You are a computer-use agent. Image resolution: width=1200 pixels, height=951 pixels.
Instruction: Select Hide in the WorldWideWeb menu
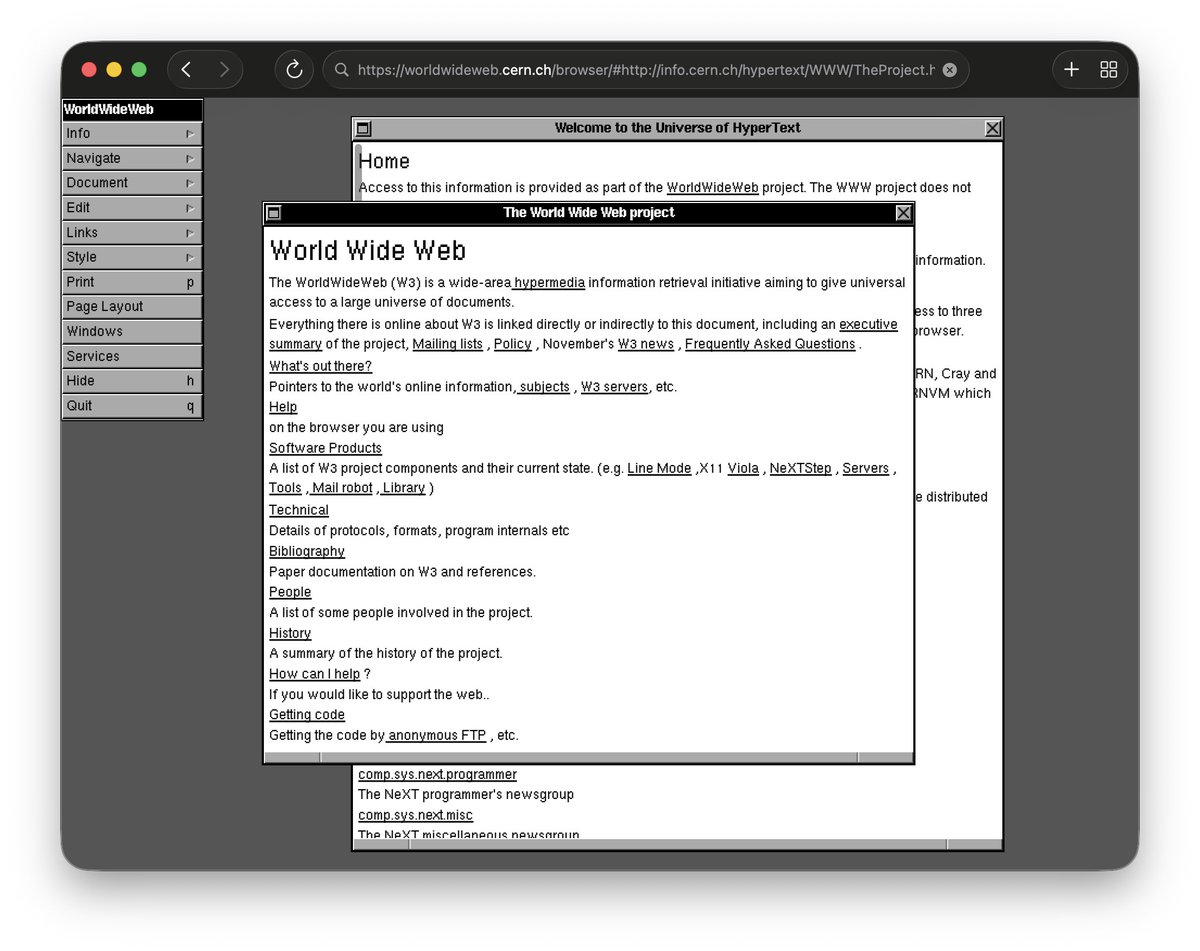click(132, 381)
